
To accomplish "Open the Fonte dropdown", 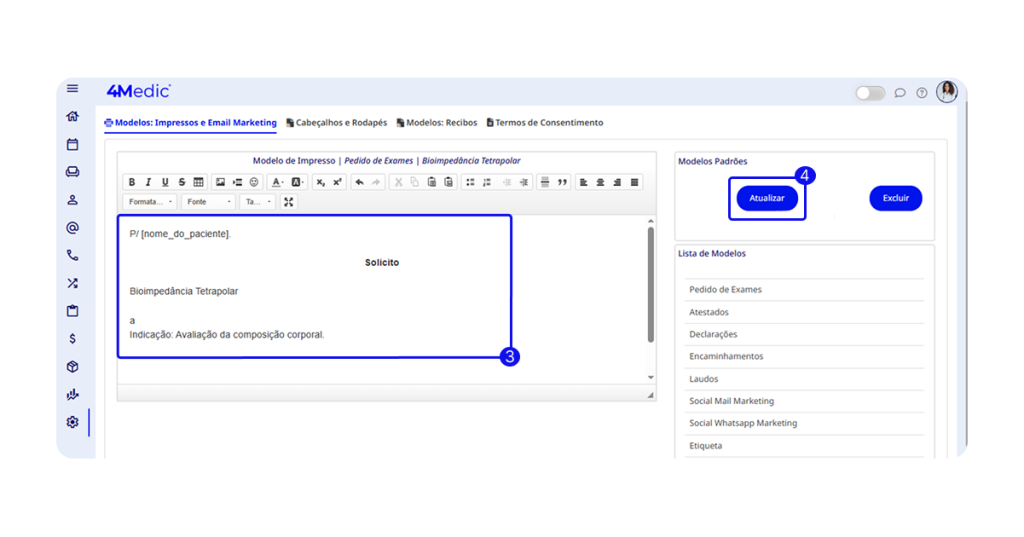I will [209, 202].
